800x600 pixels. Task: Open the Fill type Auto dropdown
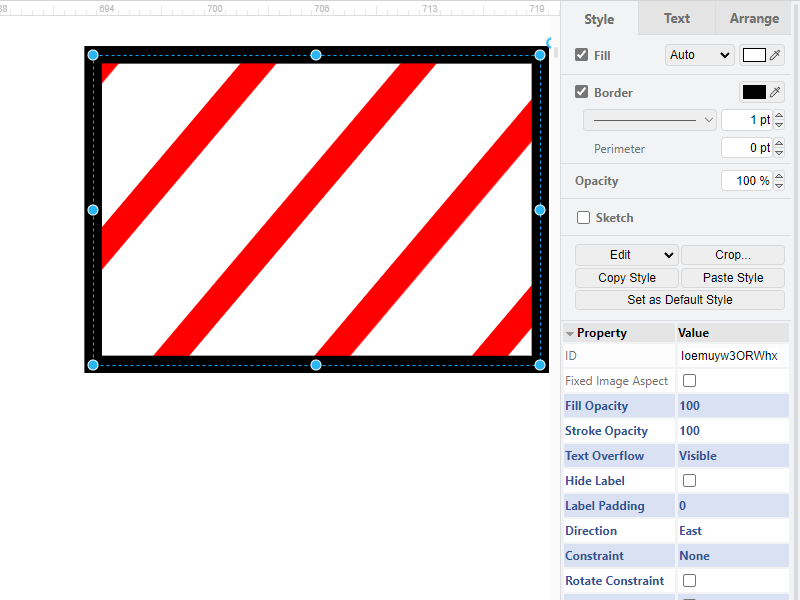tap(699, 55)
